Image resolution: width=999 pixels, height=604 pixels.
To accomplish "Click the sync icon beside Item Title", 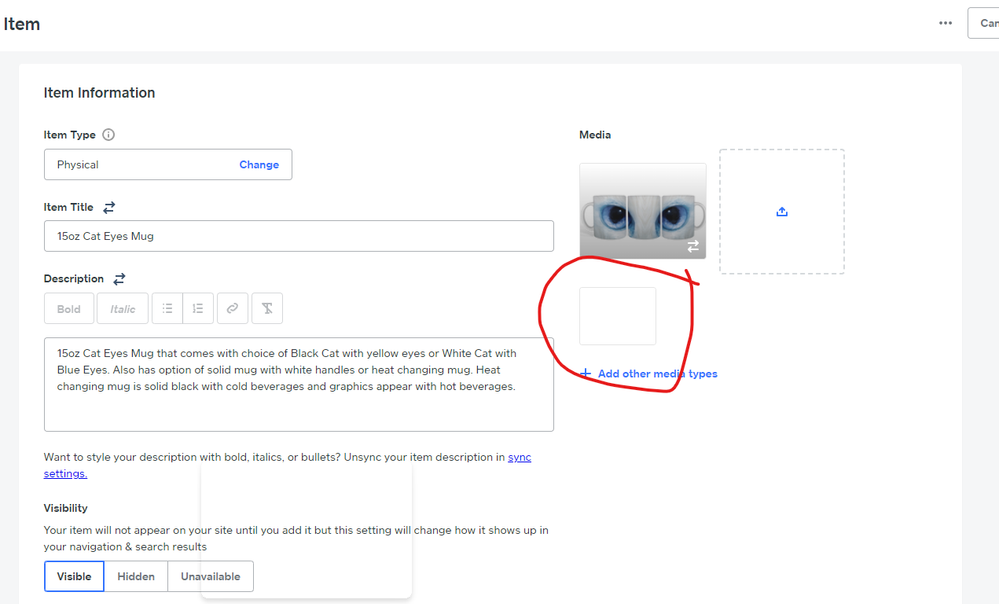I will [x=110, y=207].
